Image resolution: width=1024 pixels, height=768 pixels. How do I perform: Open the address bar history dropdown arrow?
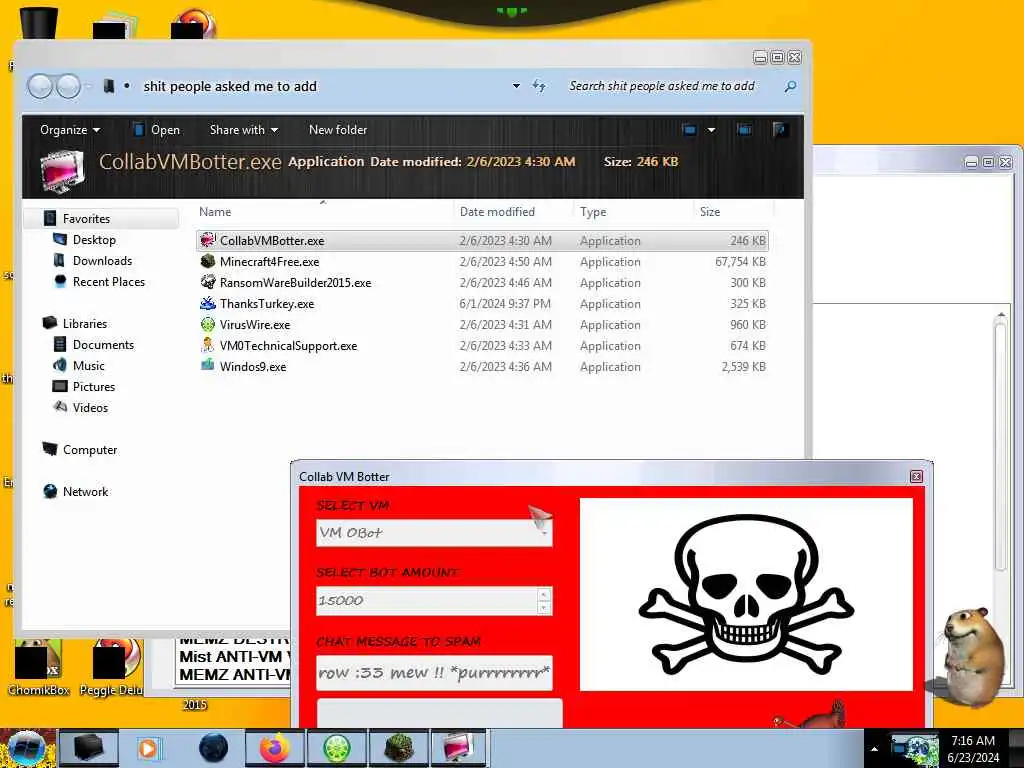tap(516, 86)
